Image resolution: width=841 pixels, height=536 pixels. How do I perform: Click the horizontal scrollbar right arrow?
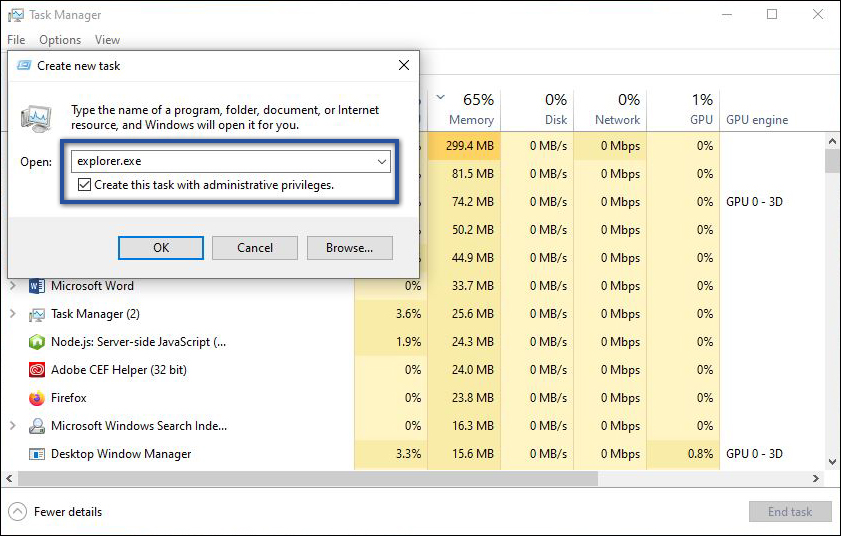tap(816, 478)
